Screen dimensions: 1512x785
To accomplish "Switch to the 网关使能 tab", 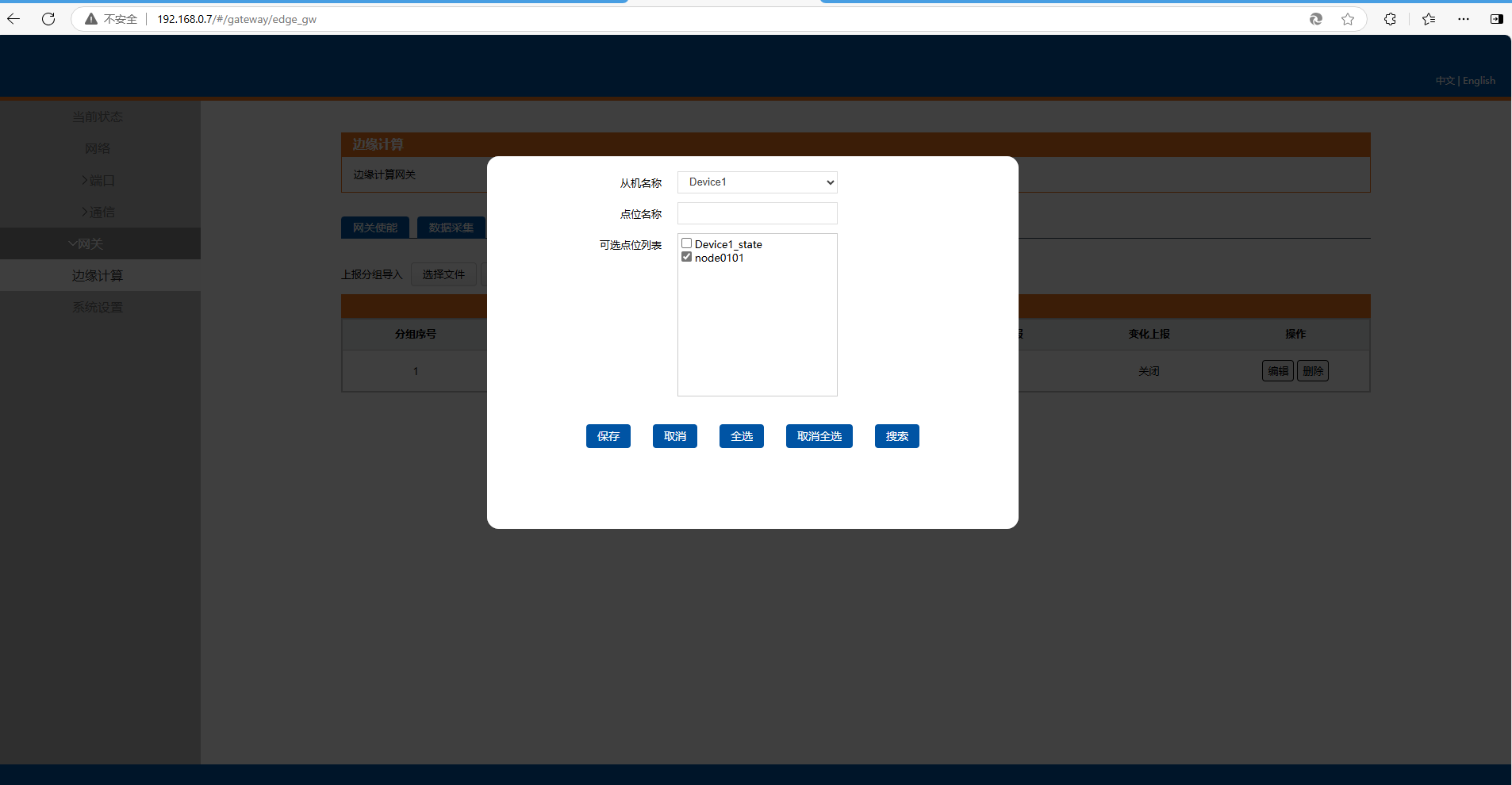I will 375,228.
